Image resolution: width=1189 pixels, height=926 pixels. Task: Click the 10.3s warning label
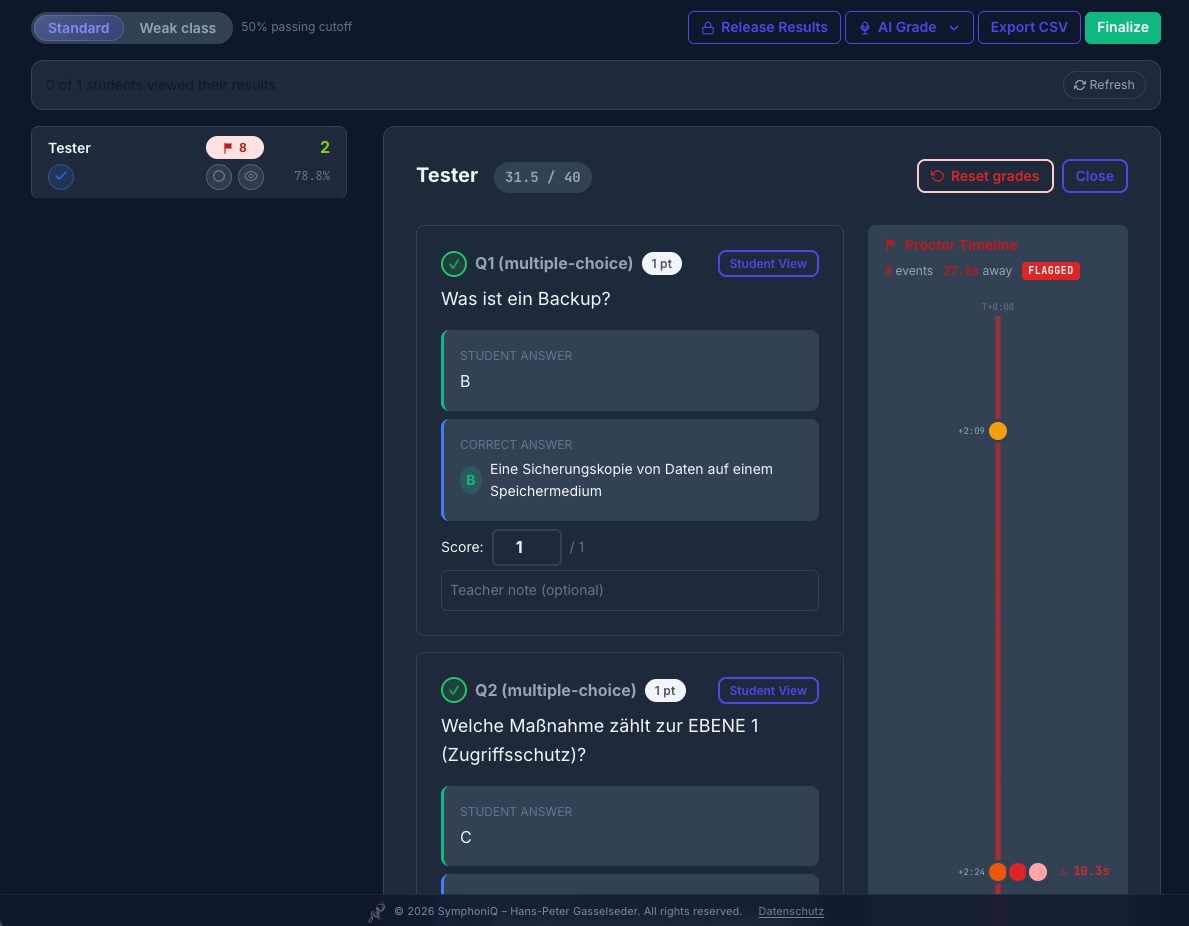pyautogui.click(x=1084, y=871)
